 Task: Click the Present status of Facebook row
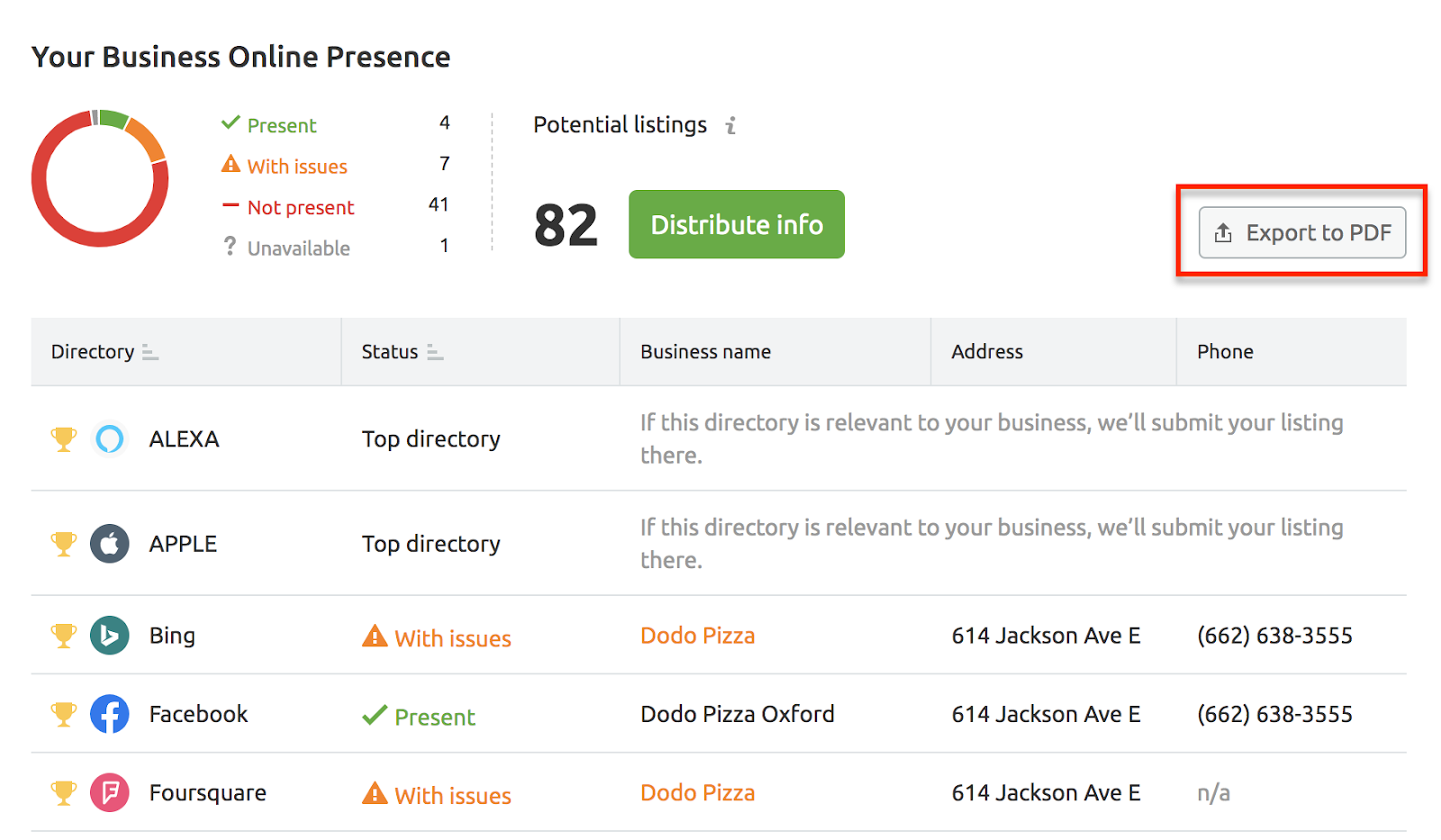click(x=419, y=716)
